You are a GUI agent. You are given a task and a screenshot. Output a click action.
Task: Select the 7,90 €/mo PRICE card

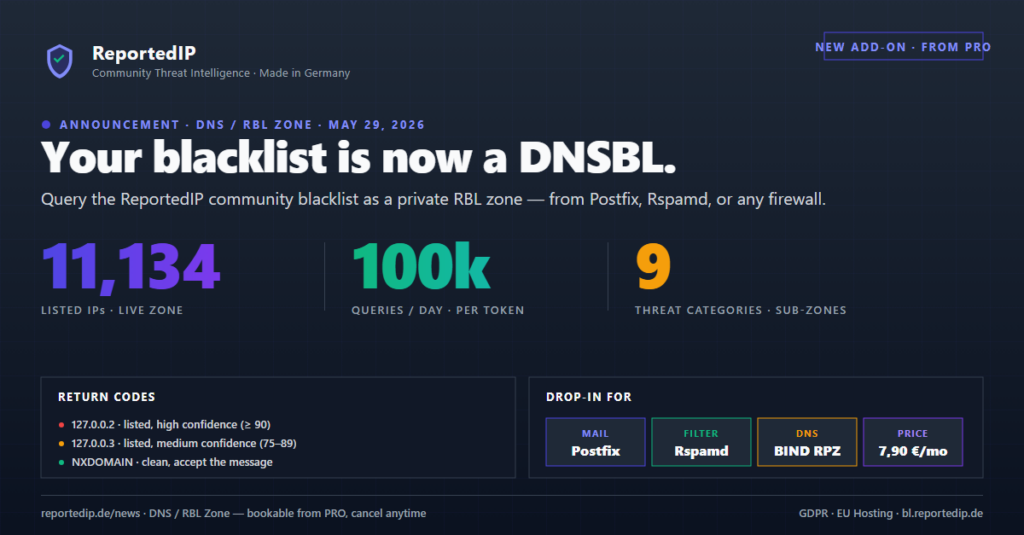point(913,442)
